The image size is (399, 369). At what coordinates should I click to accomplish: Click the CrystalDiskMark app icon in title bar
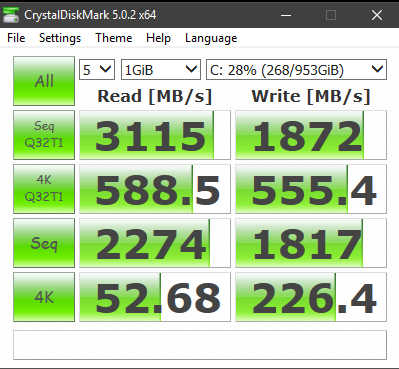click(x=11, y=15)
